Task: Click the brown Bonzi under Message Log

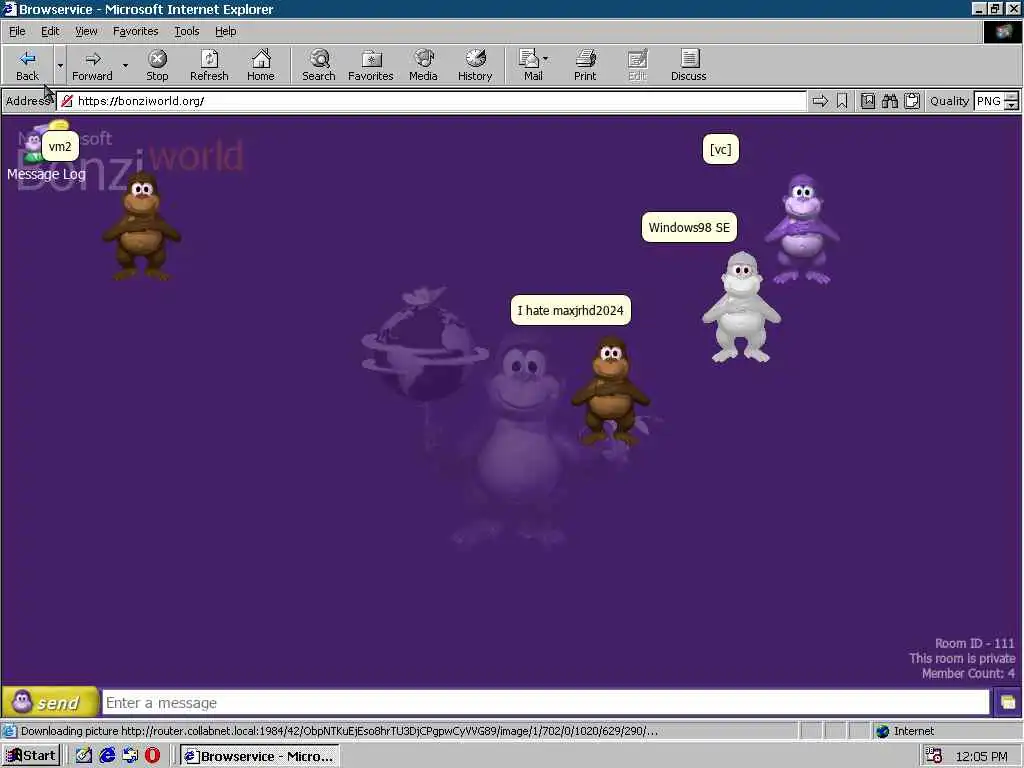Action: click(141, 226)
